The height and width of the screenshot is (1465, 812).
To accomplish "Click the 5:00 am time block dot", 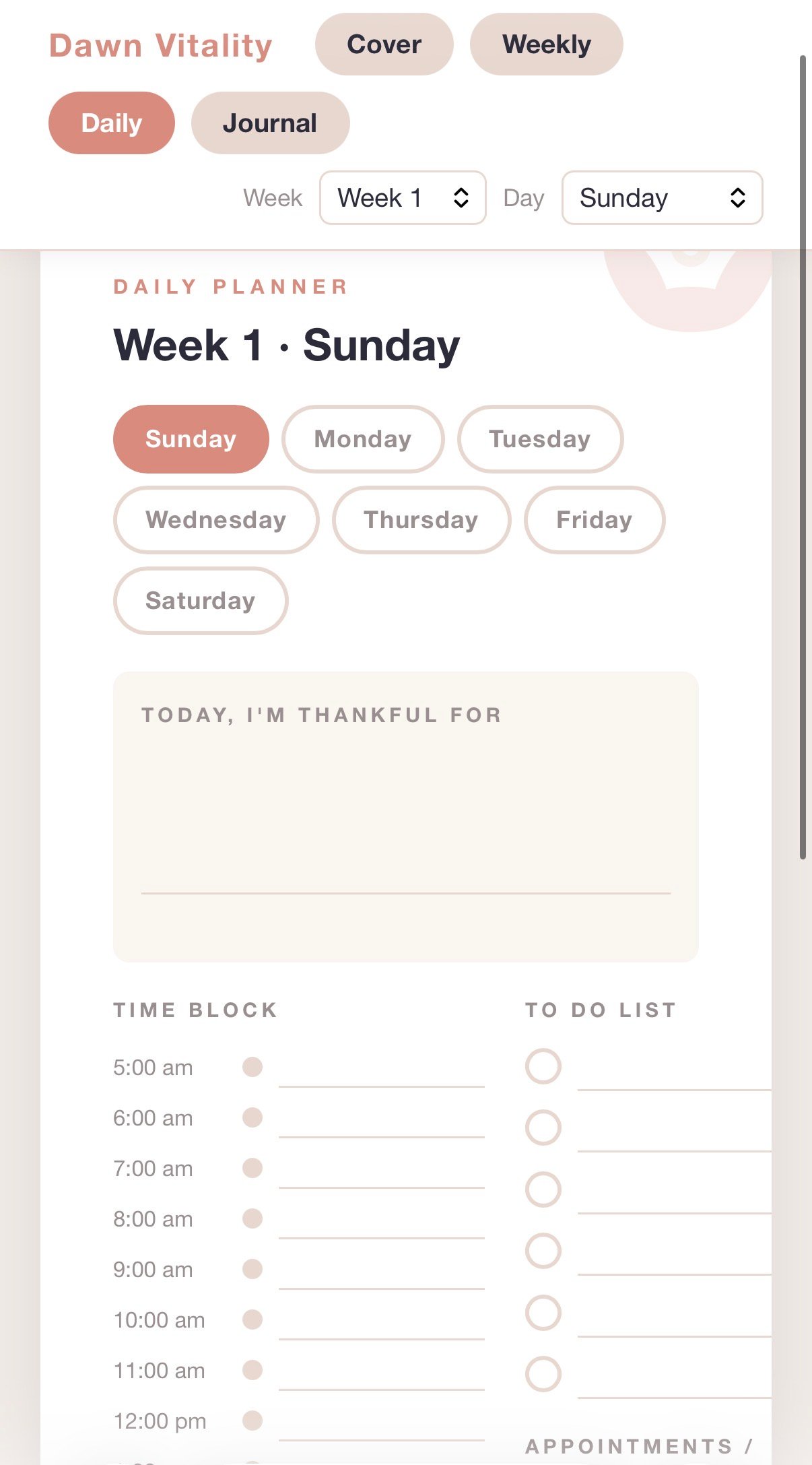I will (x=252, y=1067).
